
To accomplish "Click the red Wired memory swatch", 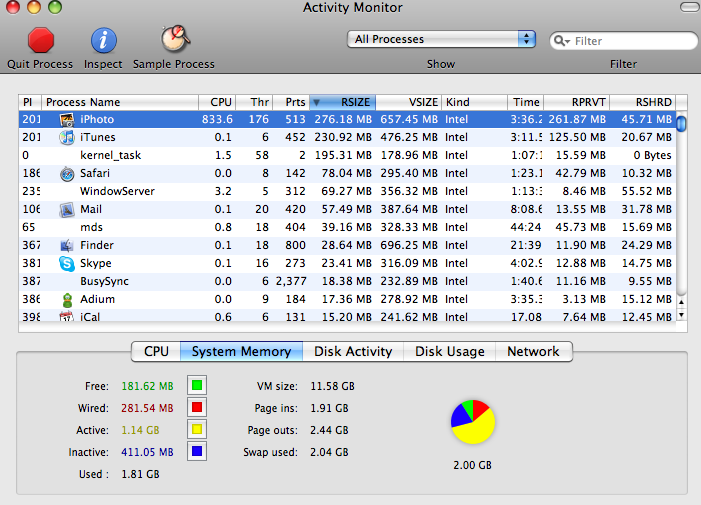I will click(197, 407).
